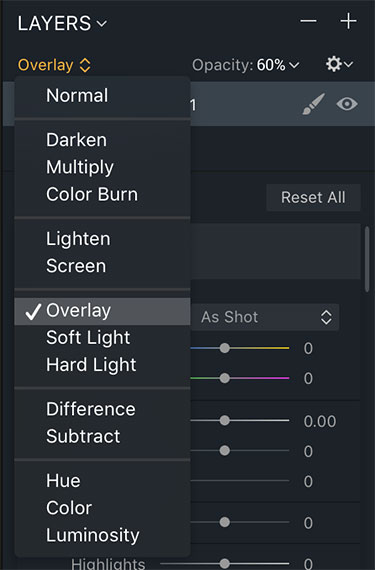Click the panel vertical scrollbar
Image resolution: width=375 pixels, height=570 pixels.
[367, 259]
